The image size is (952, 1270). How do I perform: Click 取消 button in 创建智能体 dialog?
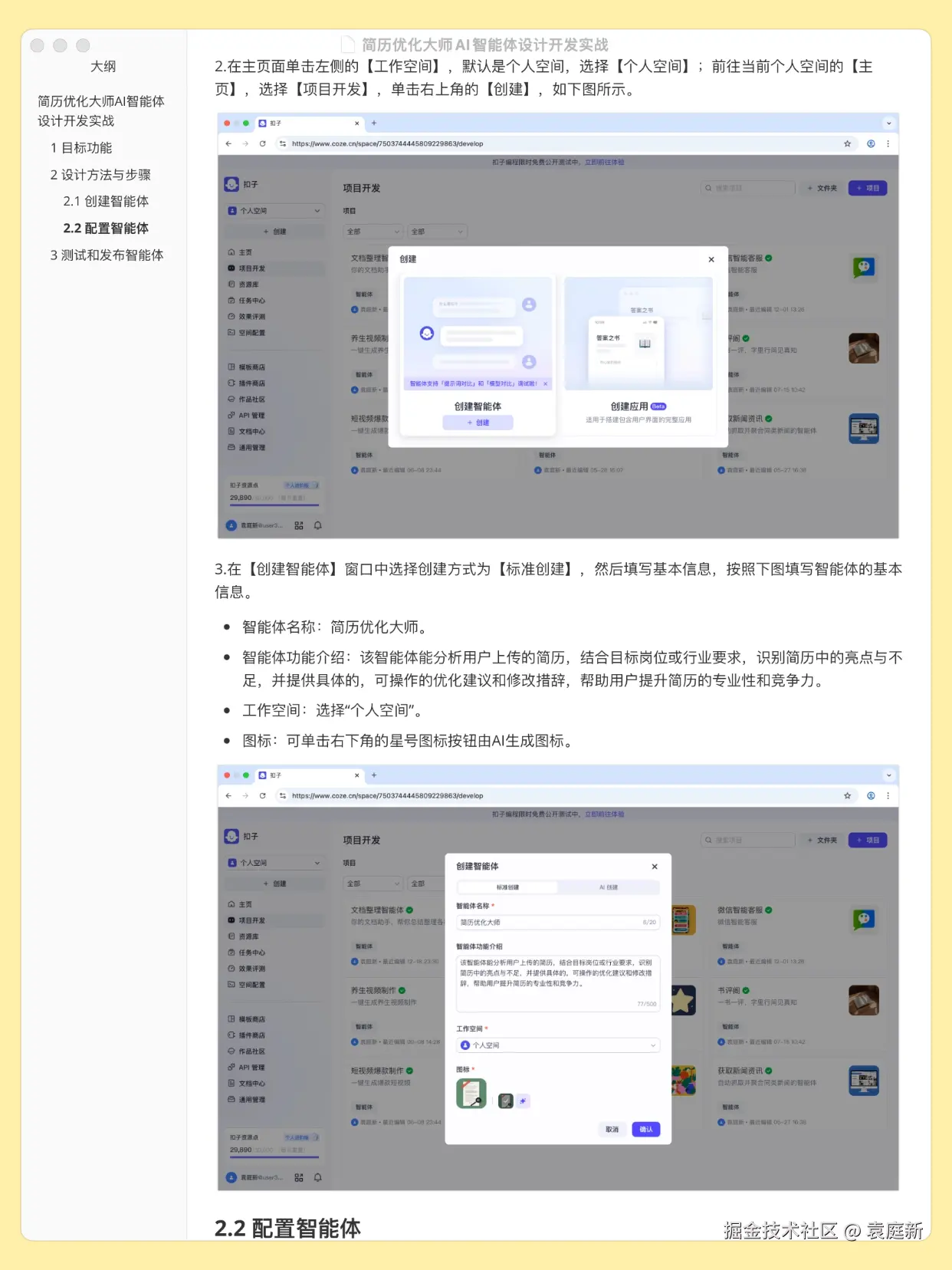pos(612,1130)
